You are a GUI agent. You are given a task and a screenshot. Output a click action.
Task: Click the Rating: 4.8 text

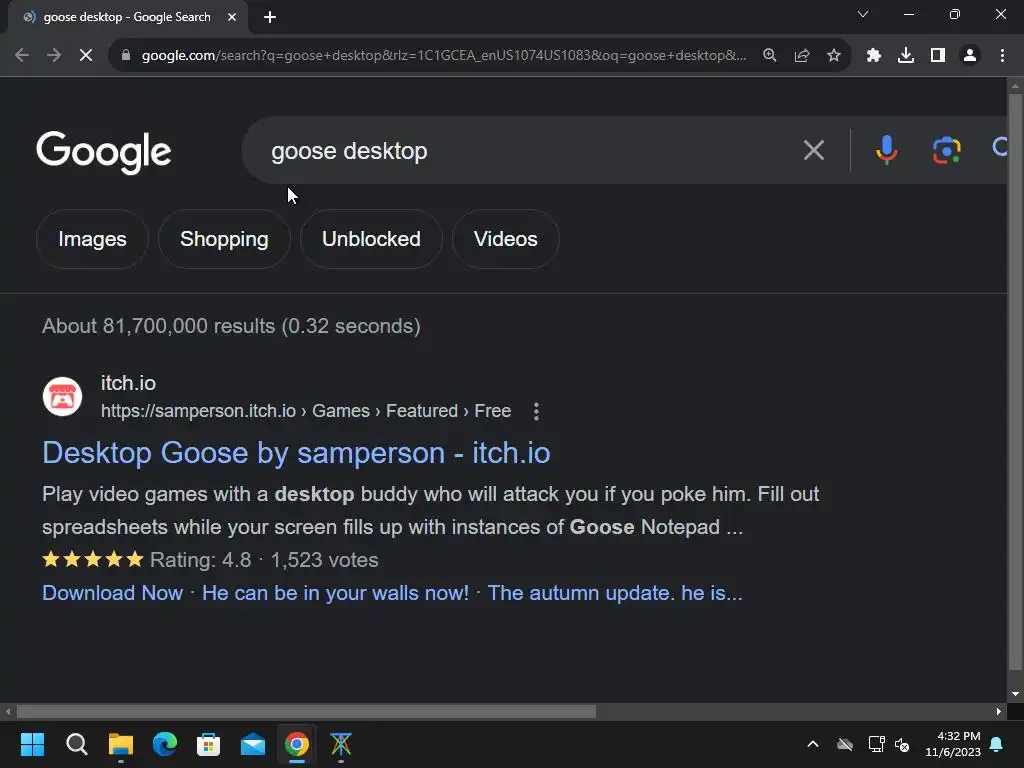pos(200,560)
